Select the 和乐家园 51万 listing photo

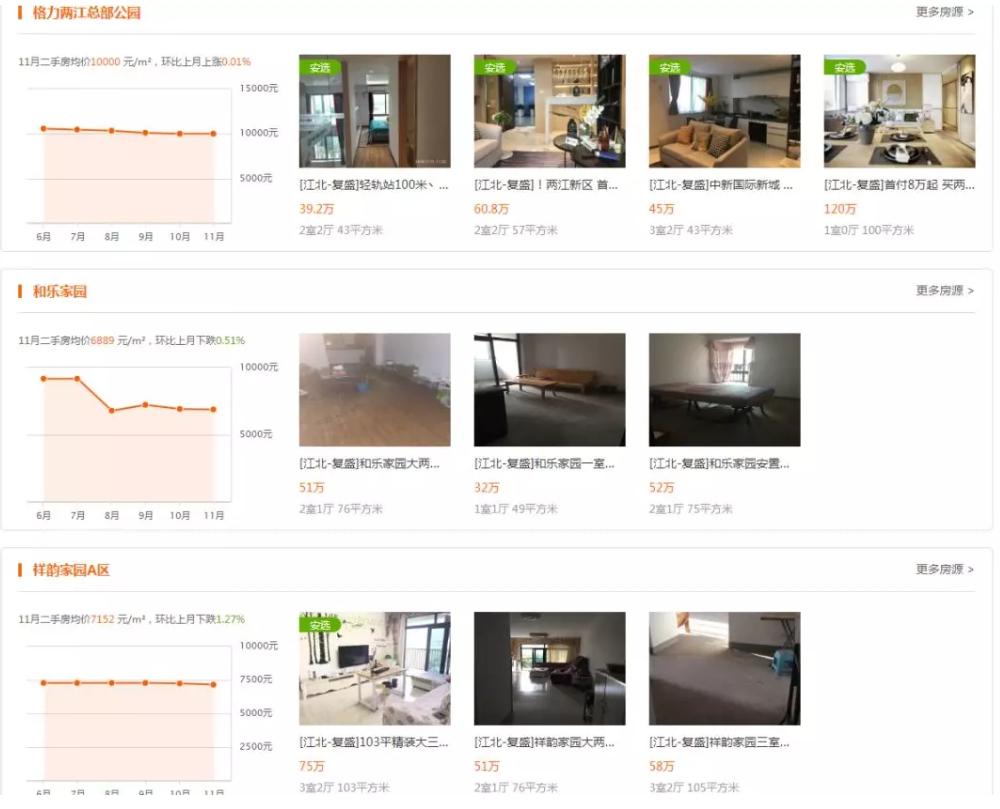pos(374,390)
